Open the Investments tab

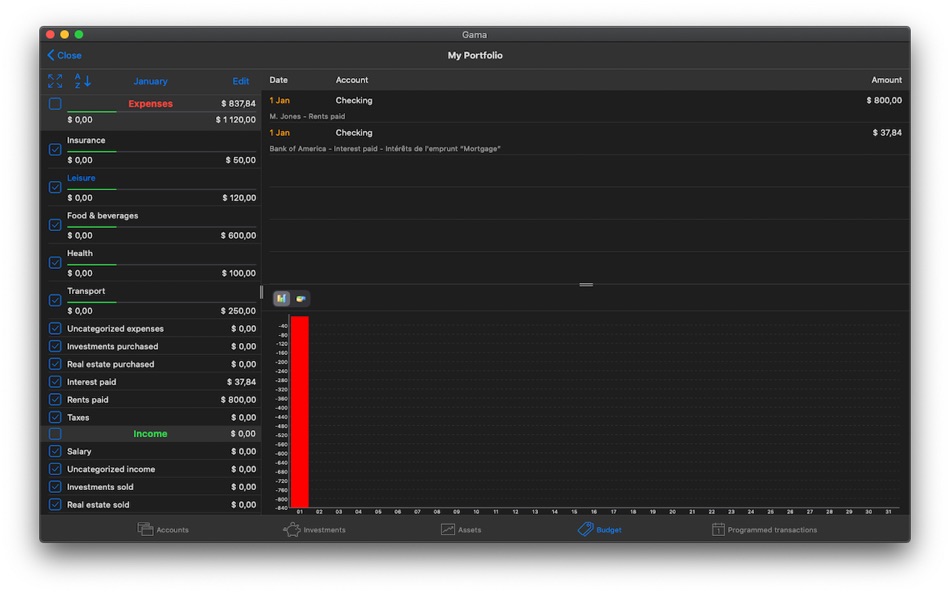(314, 529)
